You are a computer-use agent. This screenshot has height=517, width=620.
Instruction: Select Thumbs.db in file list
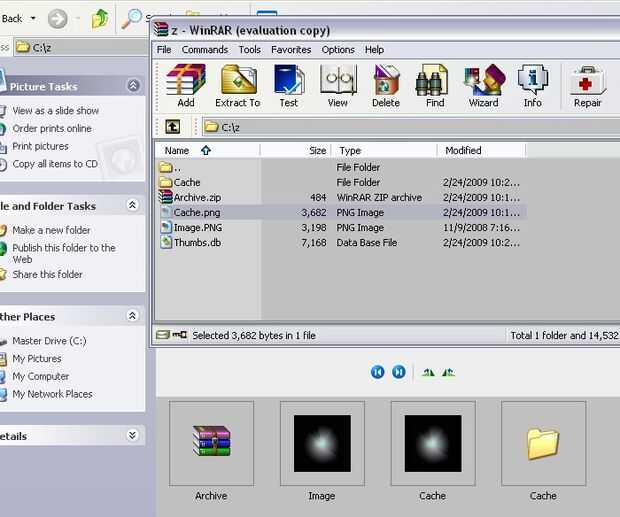[342, 243]
